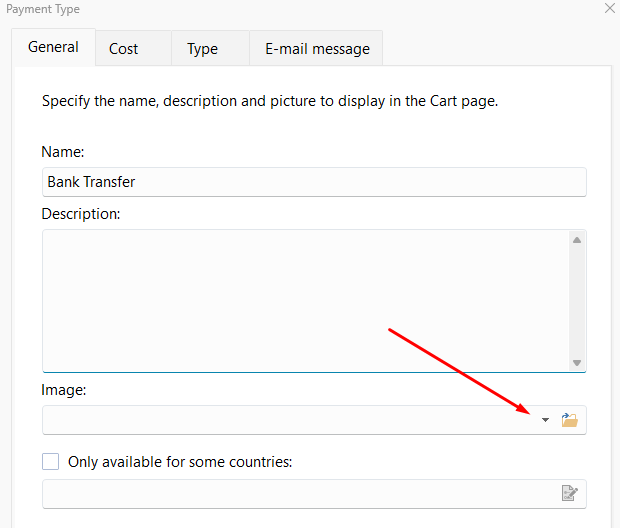Expand the Image dropdown arrow
The width and height of the screenshot is (620, 528).
point(545,420)
